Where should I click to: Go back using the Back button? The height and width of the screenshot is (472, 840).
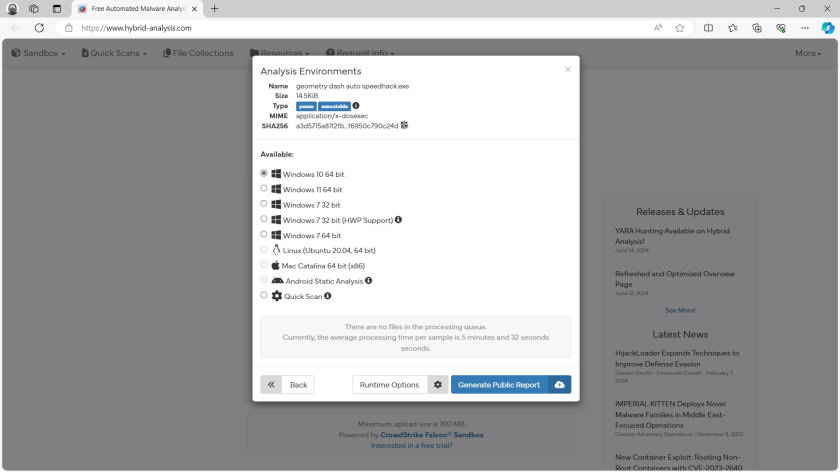point(287,385)
